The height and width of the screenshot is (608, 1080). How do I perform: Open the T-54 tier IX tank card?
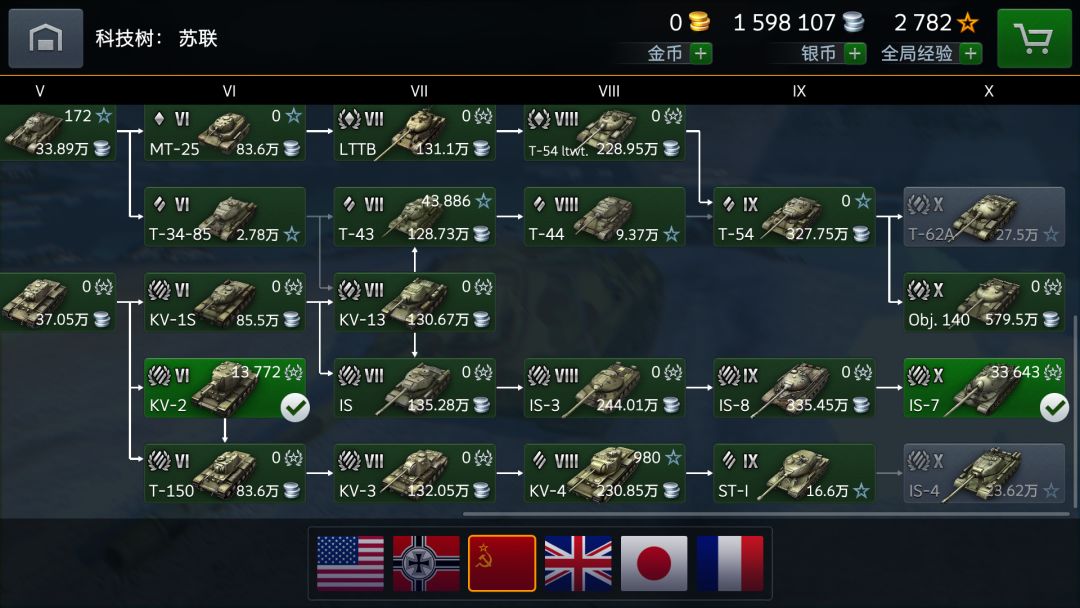[794, 217]
